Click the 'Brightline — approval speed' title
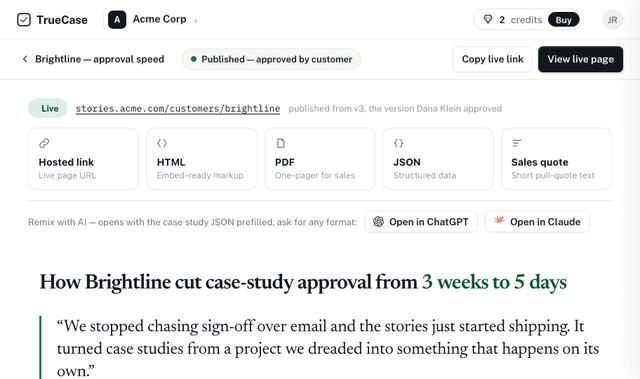The image size is (640, 379). (100, 59)
